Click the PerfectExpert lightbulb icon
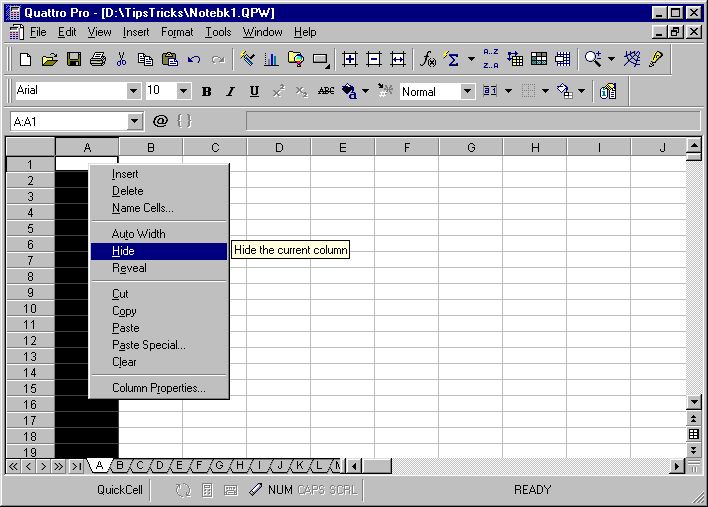This screenshot has width=708, height=507. pyautogui.click(x=656, y=59)
